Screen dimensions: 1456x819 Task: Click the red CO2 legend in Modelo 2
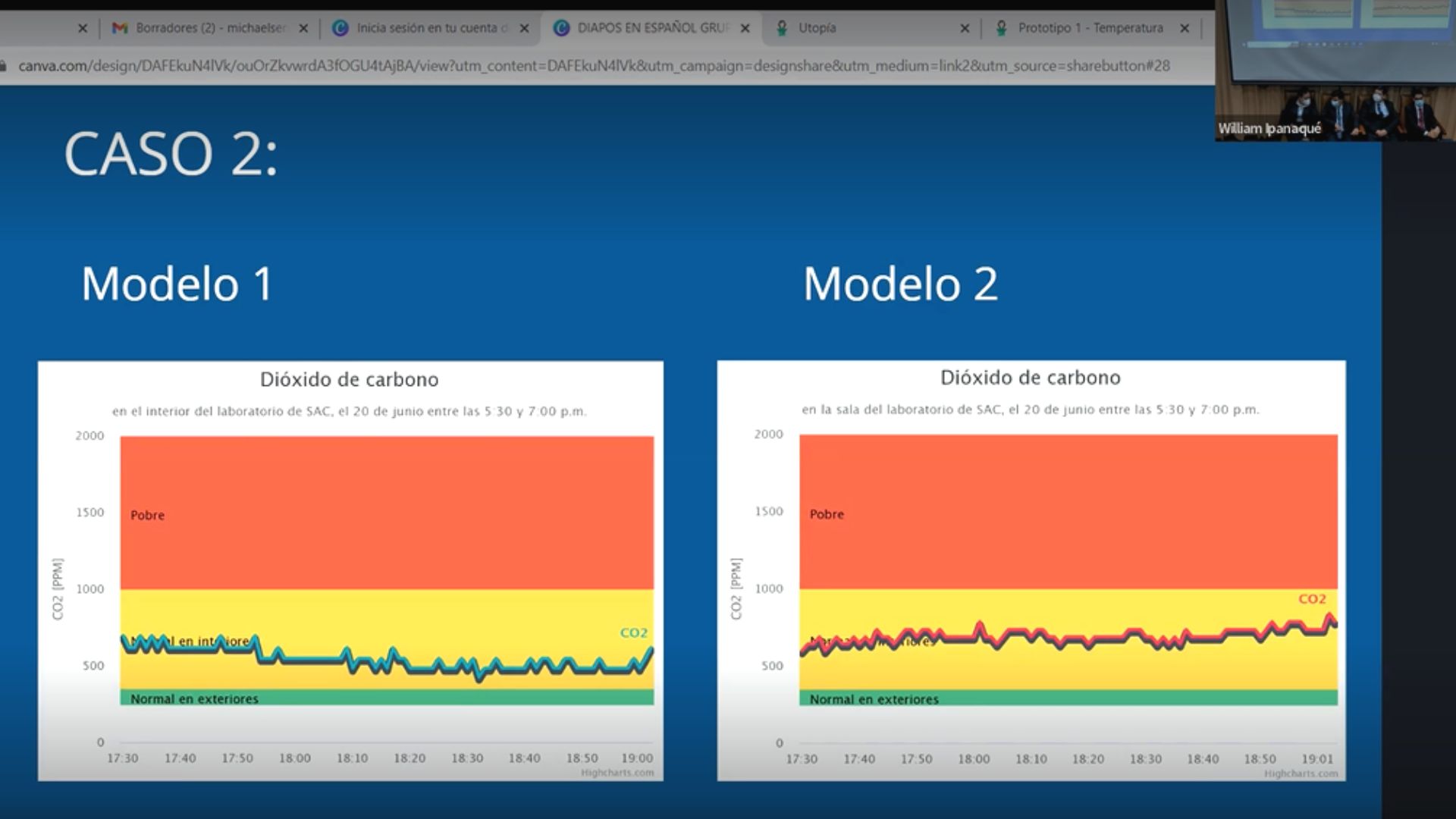point(1312,599)
